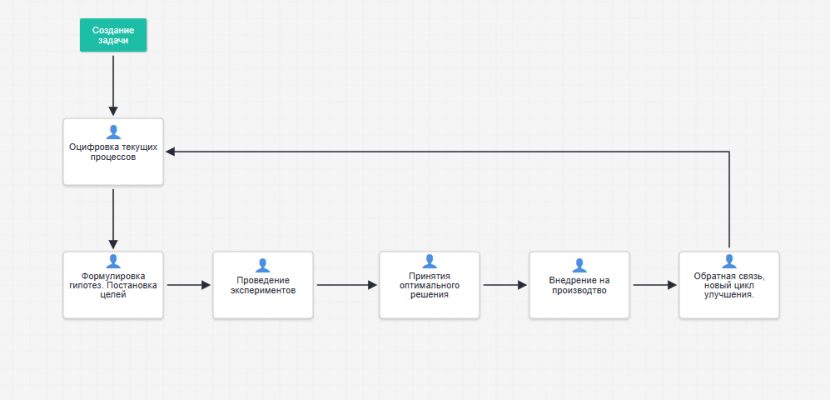Select the "Оцифровка текущих процессов" text label
This screenshot has width=830, height=400.
113,152
